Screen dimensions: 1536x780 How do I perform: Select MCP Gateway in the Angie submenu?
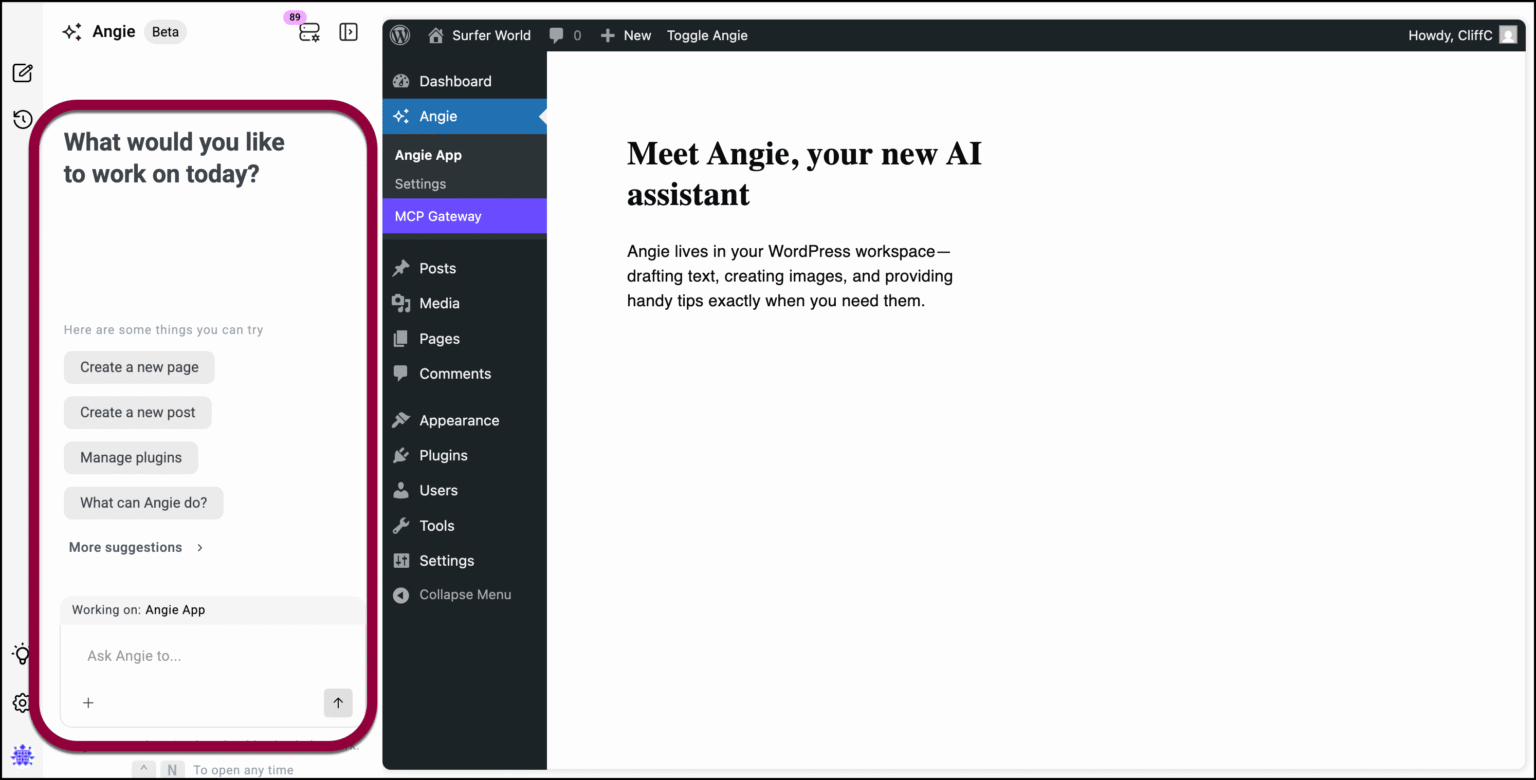pyautogui.click(x=438, y=216)
